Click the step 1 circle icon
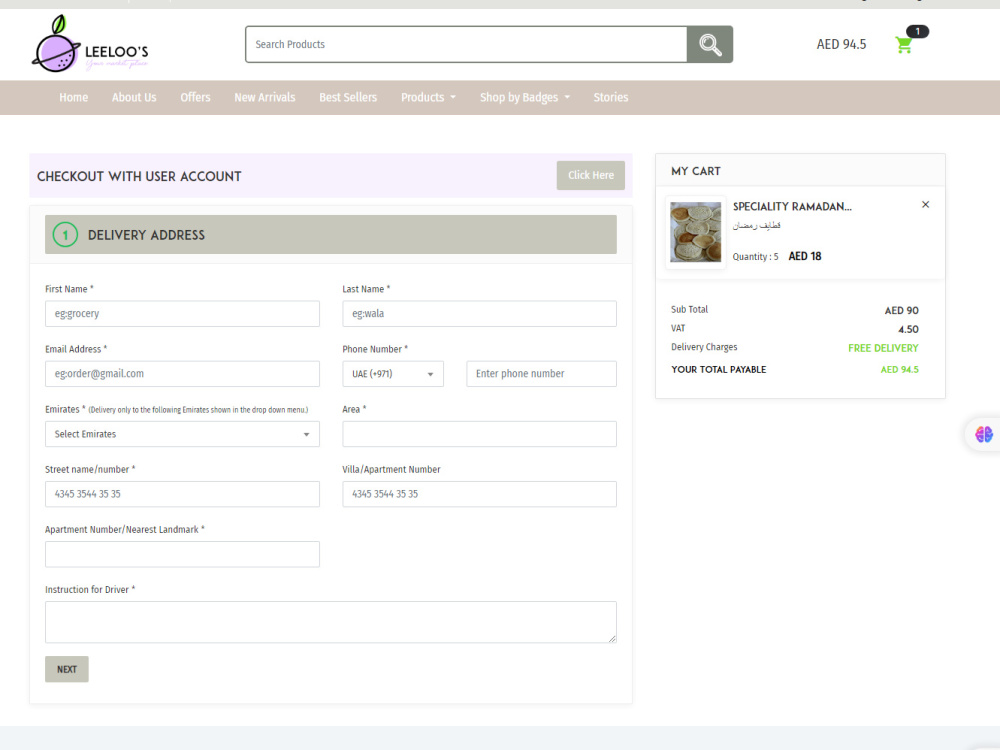Viewport: 1000px width, 750px height. [x=65, y=235]
